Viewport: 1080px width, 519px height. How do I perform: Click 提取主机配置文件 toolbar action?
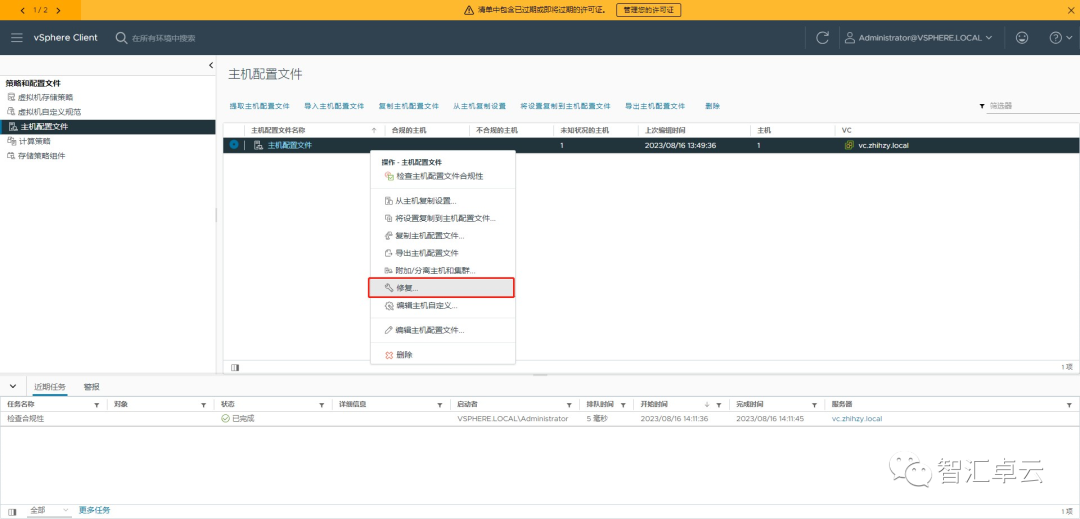pyautogui.click(x=260, y=107)
